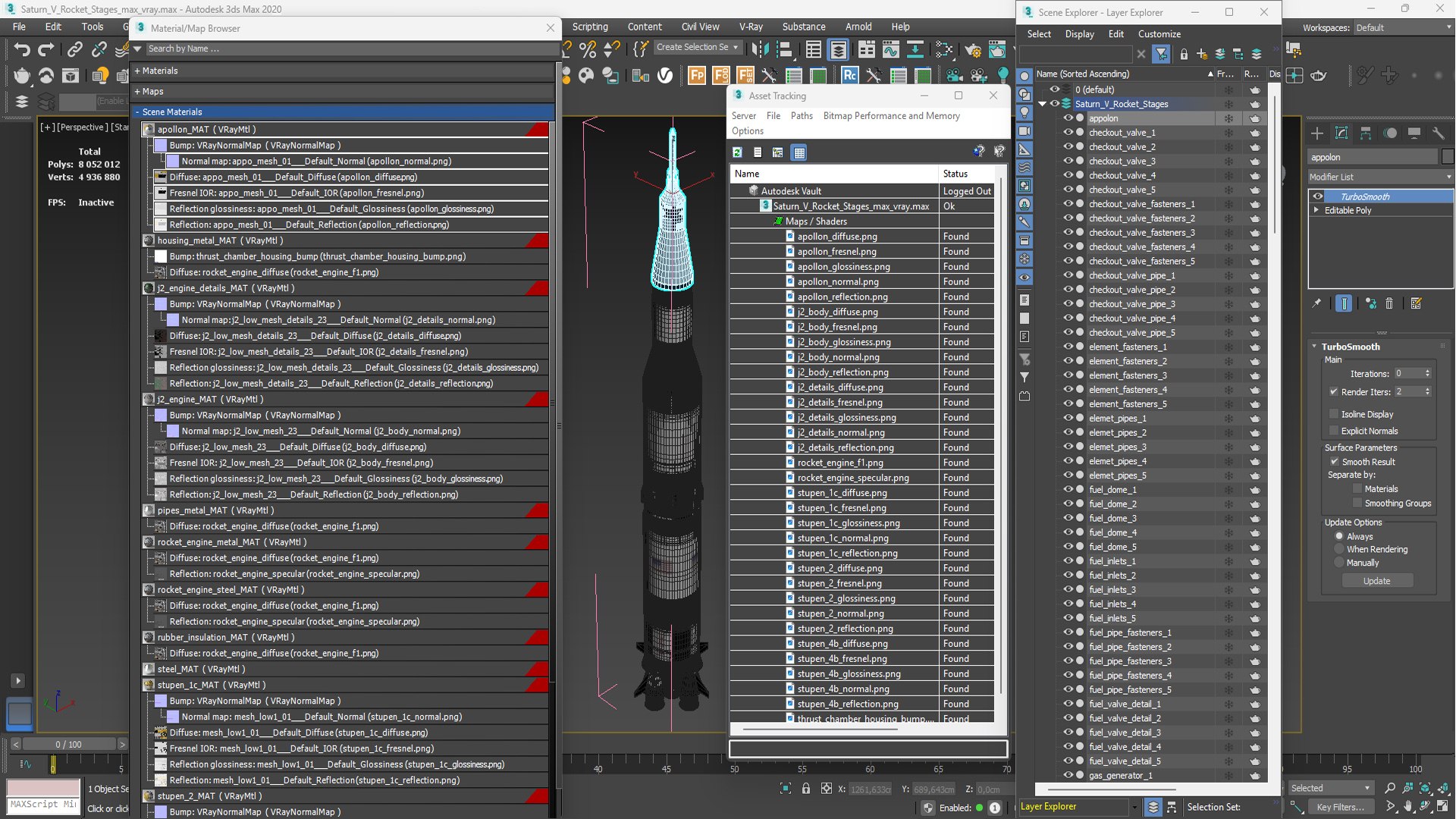
Task: Click the Search by Name field
Action: coord(351,49)
